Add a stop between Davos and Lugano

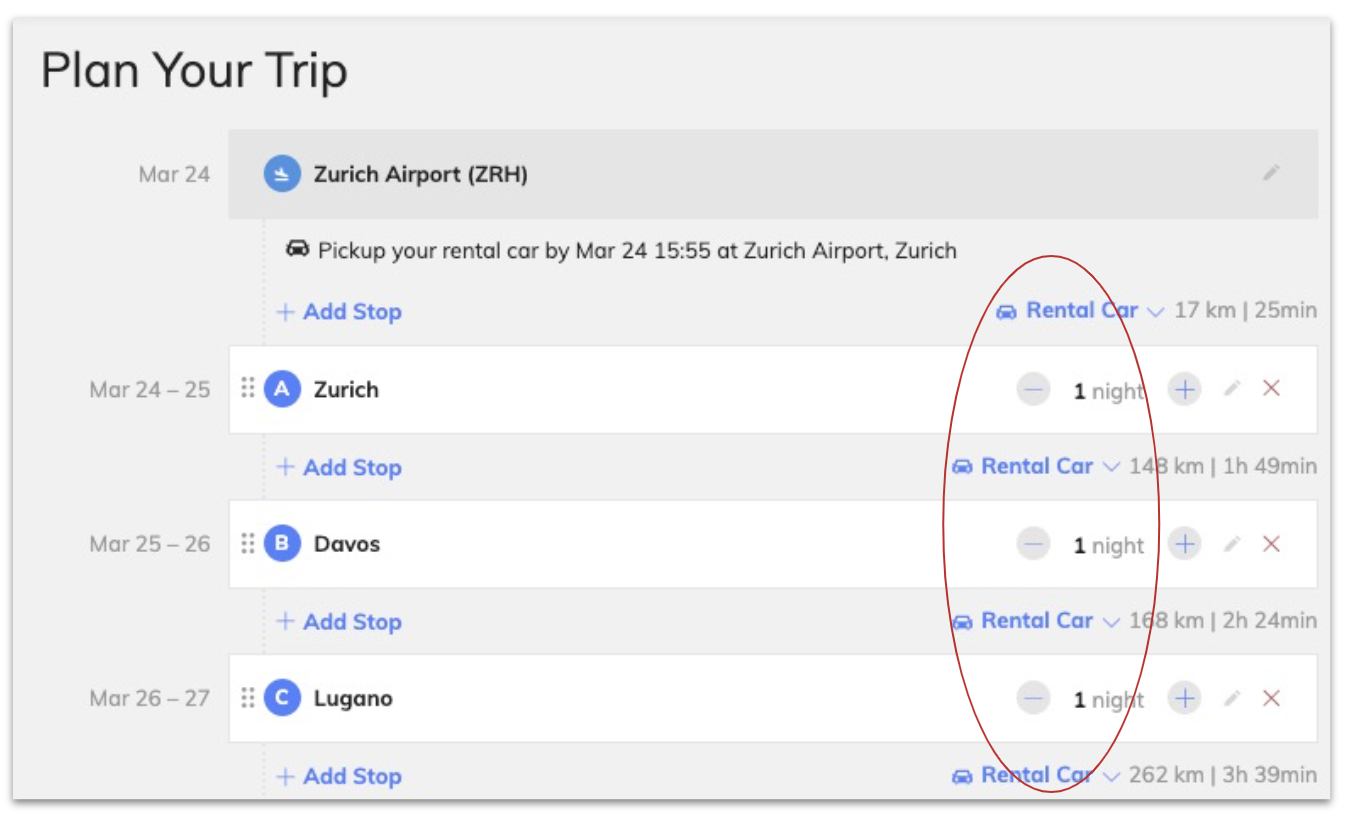click(x=339, y=622)
